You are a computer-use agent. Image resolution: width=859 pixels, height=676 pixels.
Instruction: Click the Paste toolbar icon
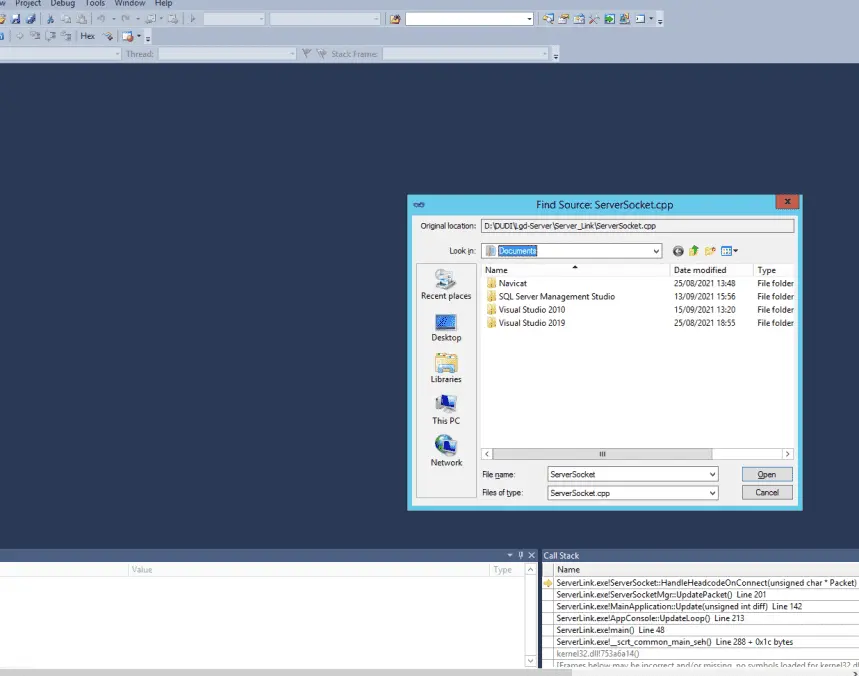click(81, 19)
